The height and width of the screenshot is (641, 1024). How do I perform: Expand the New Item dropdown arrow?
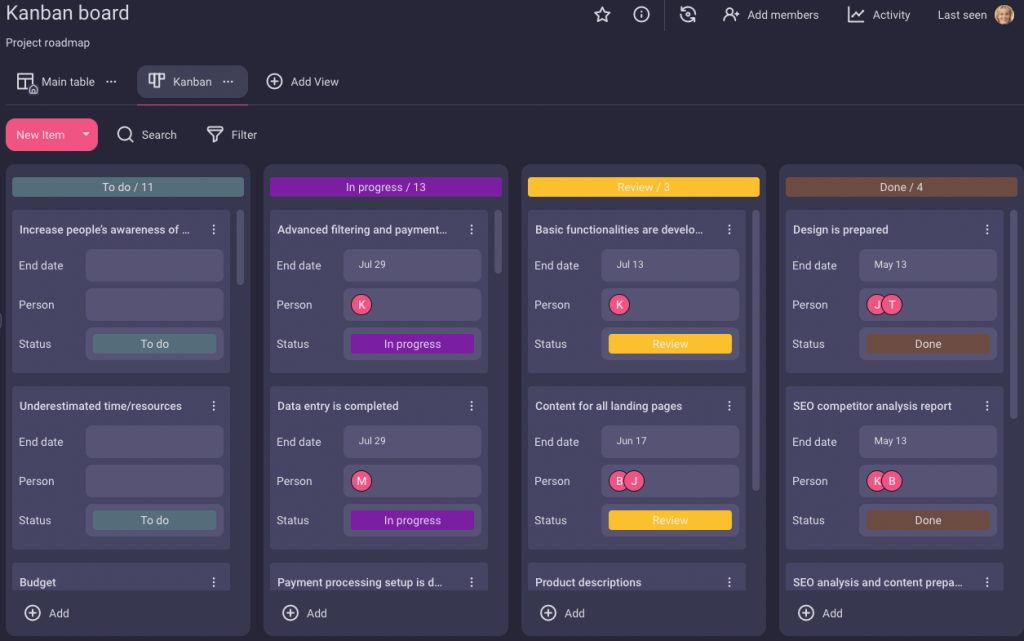click(84, 134)
